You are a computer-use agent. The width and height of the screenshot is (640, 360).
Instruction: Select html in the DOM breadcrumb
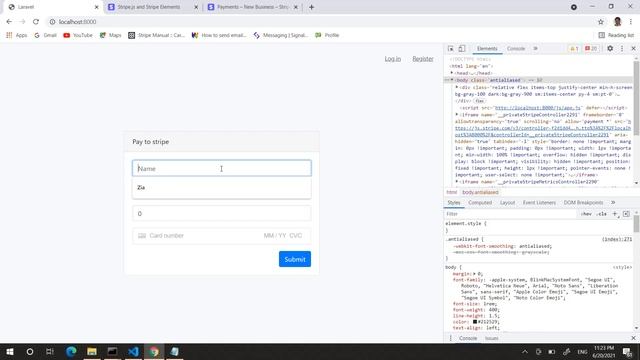[x=451, y=192]
